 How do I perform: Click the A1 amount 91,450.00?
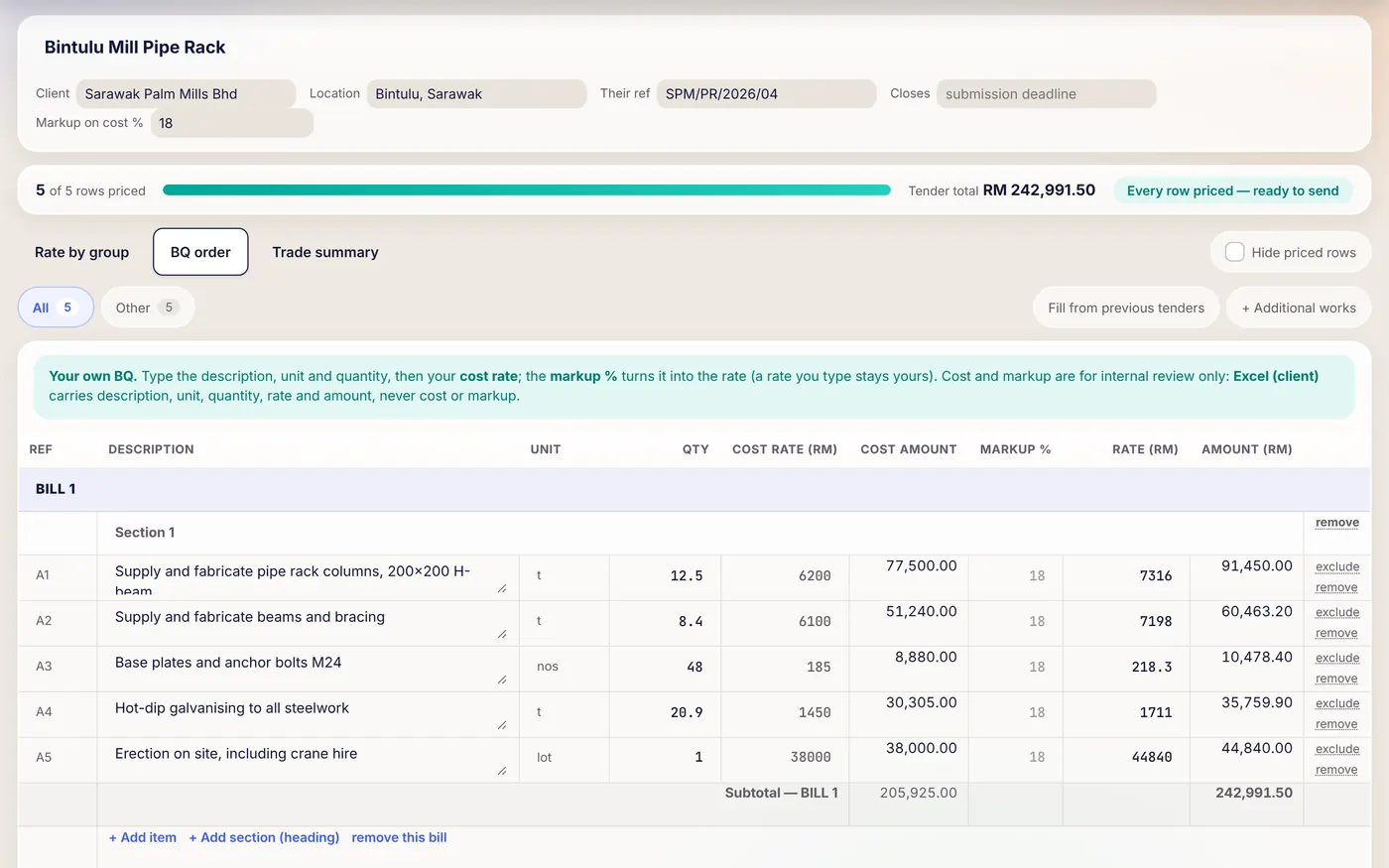pos(1256,565)
